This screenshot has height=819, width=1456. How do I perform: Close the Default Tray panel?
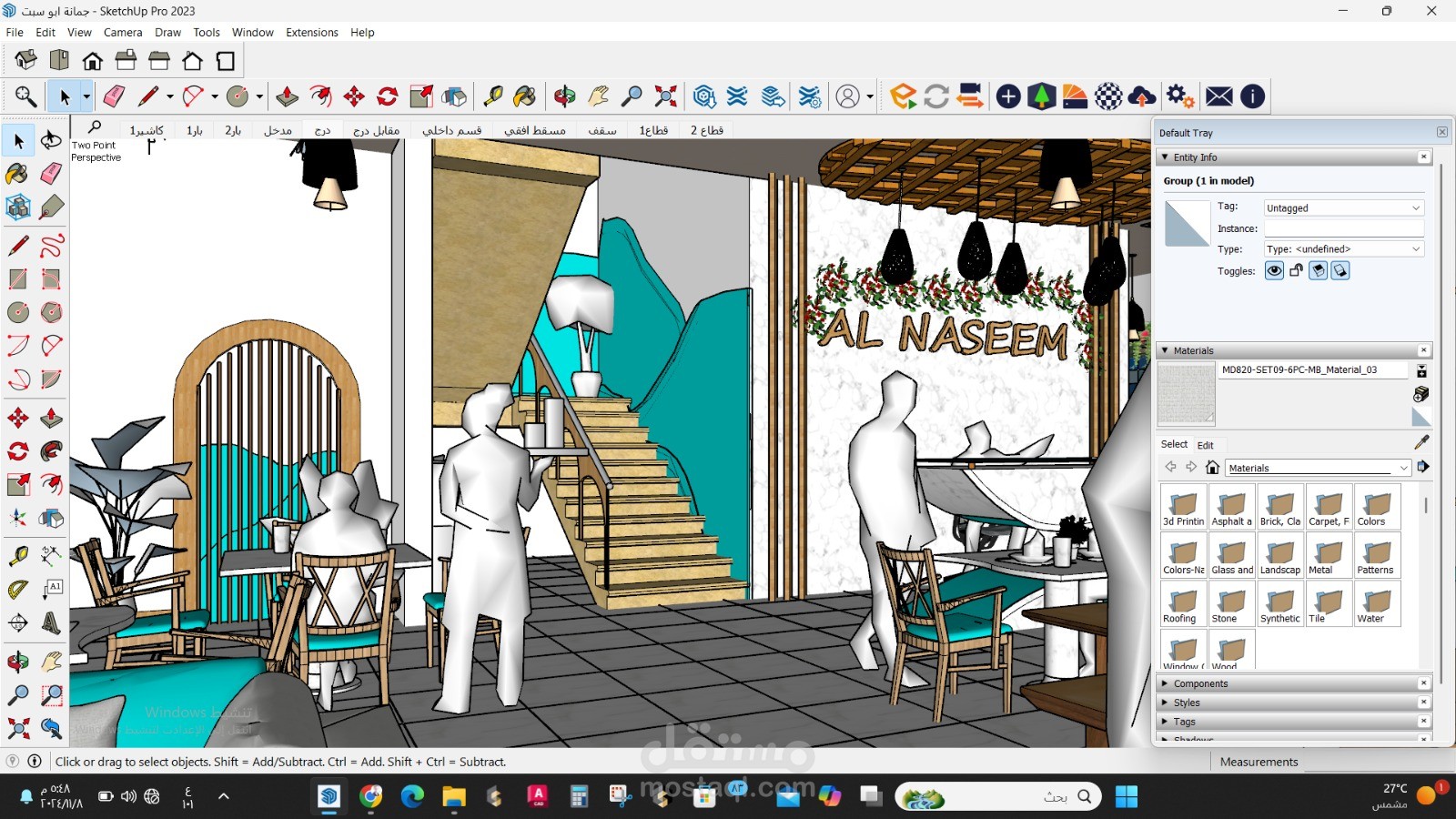click(x=1442, y=132)
